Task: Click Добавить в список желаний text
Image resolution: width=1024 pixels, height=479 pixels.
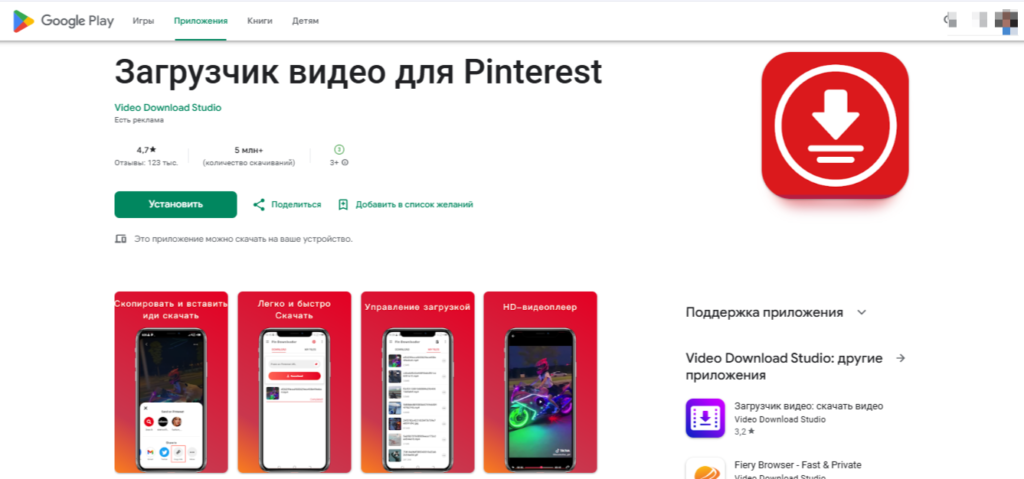Action: [x=414, y=205]
